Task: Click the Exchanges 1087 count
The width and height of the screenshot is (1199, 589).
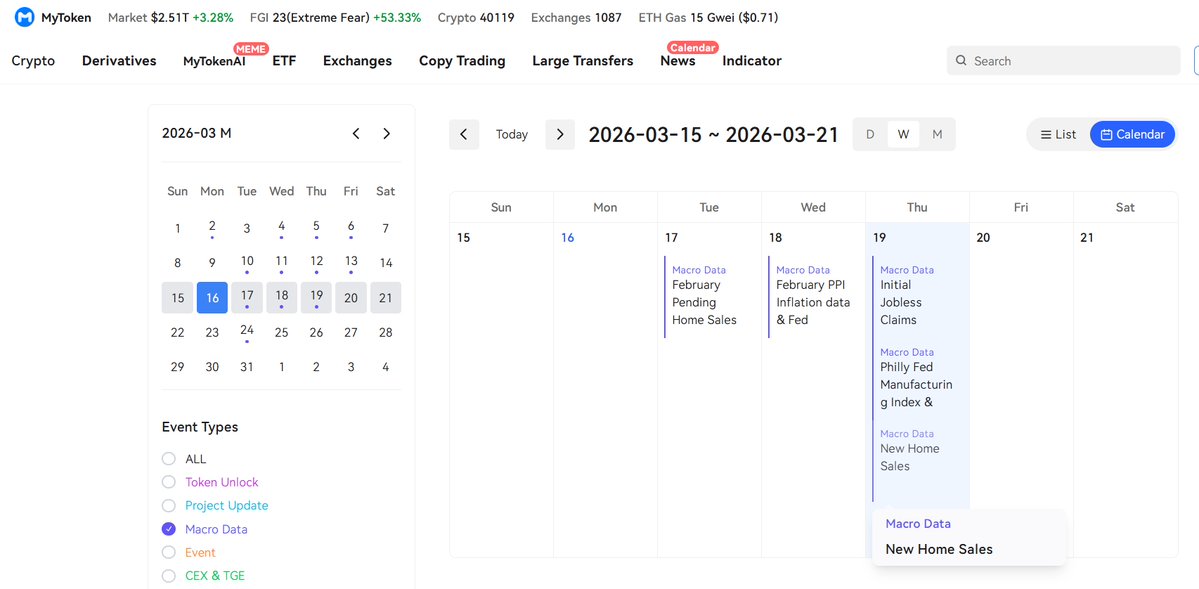Action: (576, 17)
